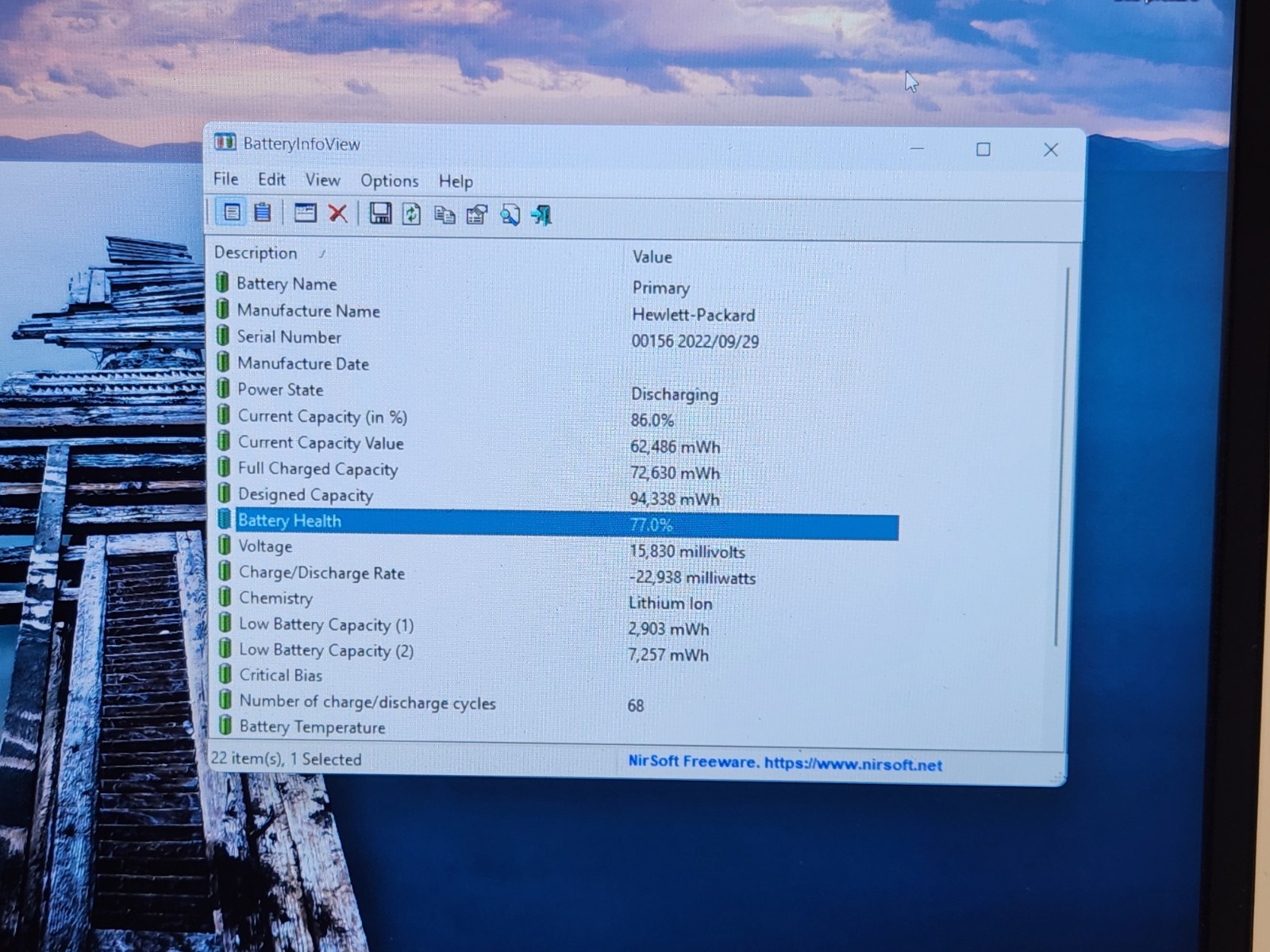Image resolution: width=1270 pixels, height=952 pixels.
Task: Open the Edit menu
Action: 271,180
